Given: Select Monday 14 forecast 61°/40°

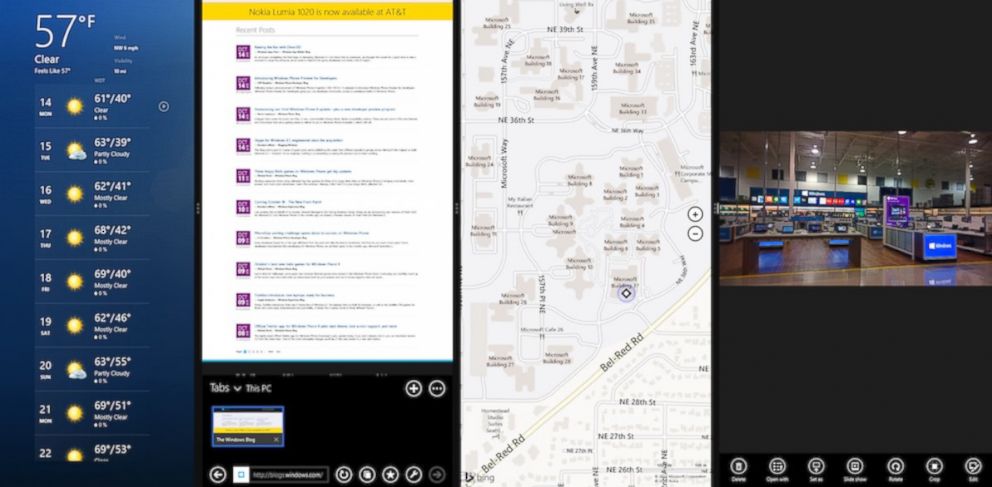Looking at the screenshot, I should coord(93,106).
